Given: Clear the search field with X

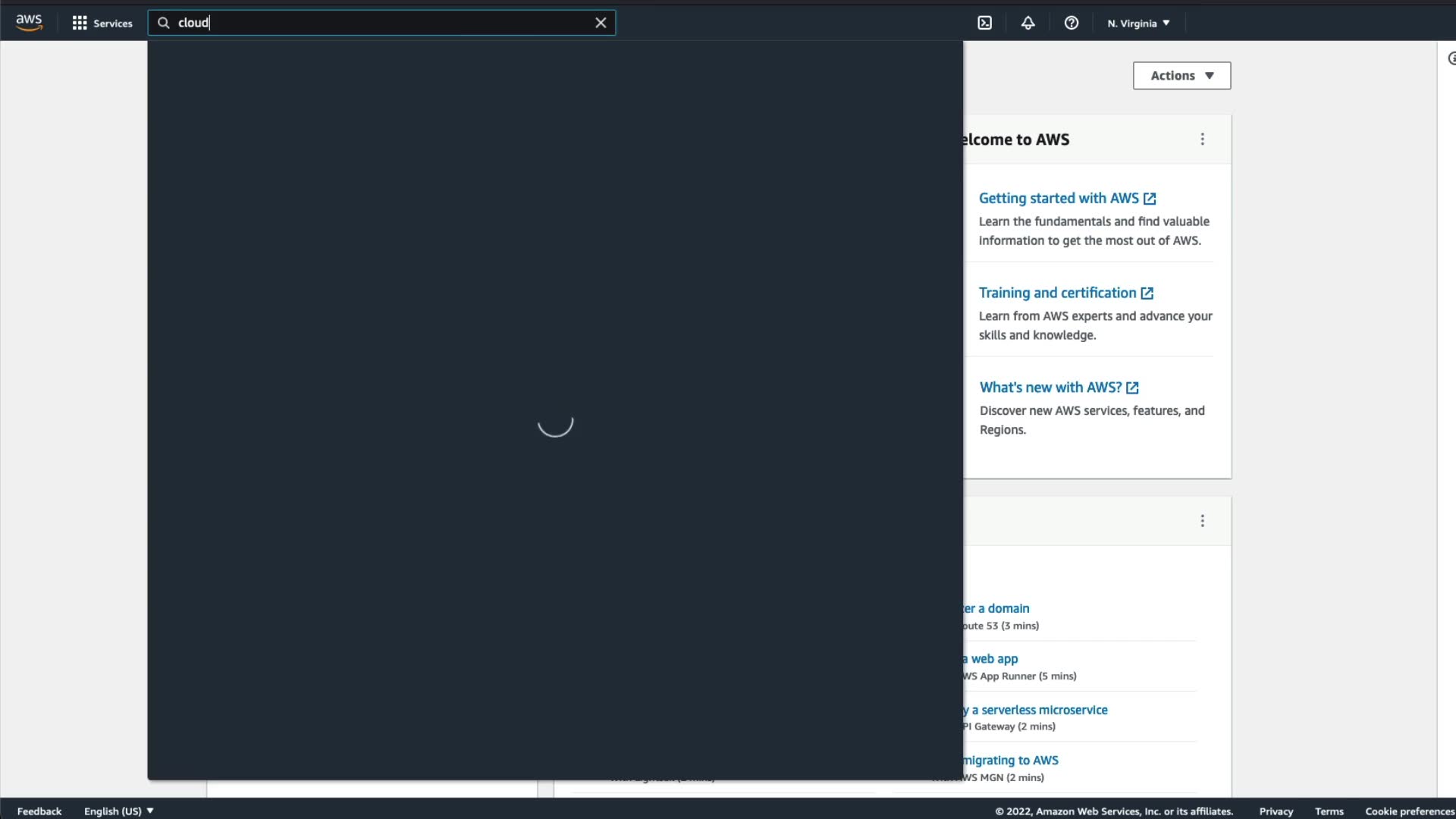Looking at the screenshot, I should click(x=601, y=23).
